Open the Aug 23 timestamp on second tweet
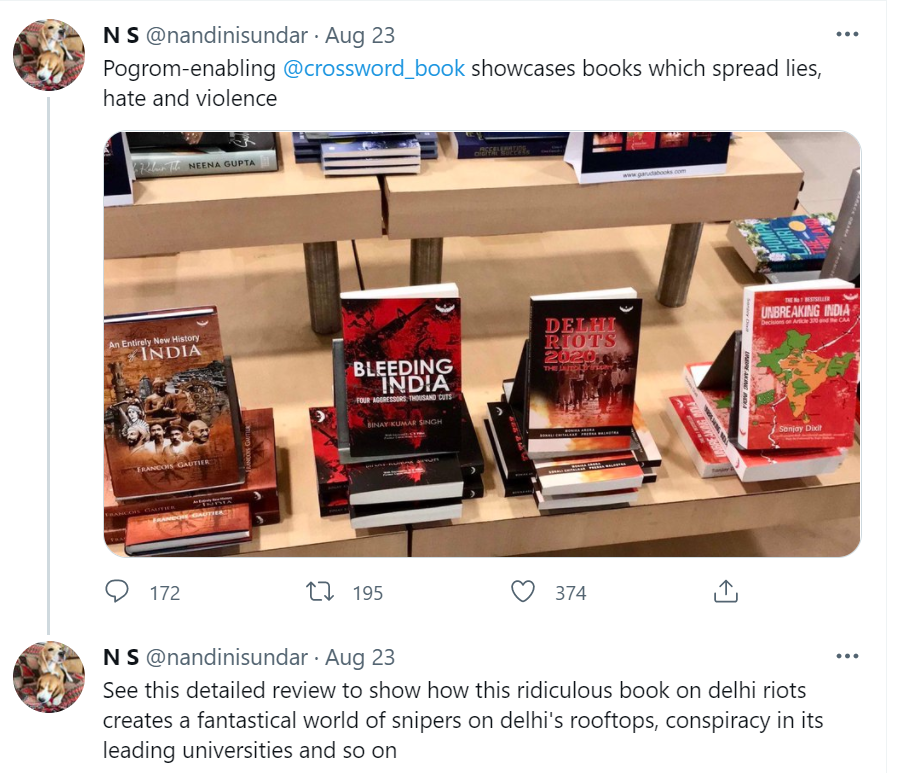Viewport: 897px width, 773px height. [360, 658]
